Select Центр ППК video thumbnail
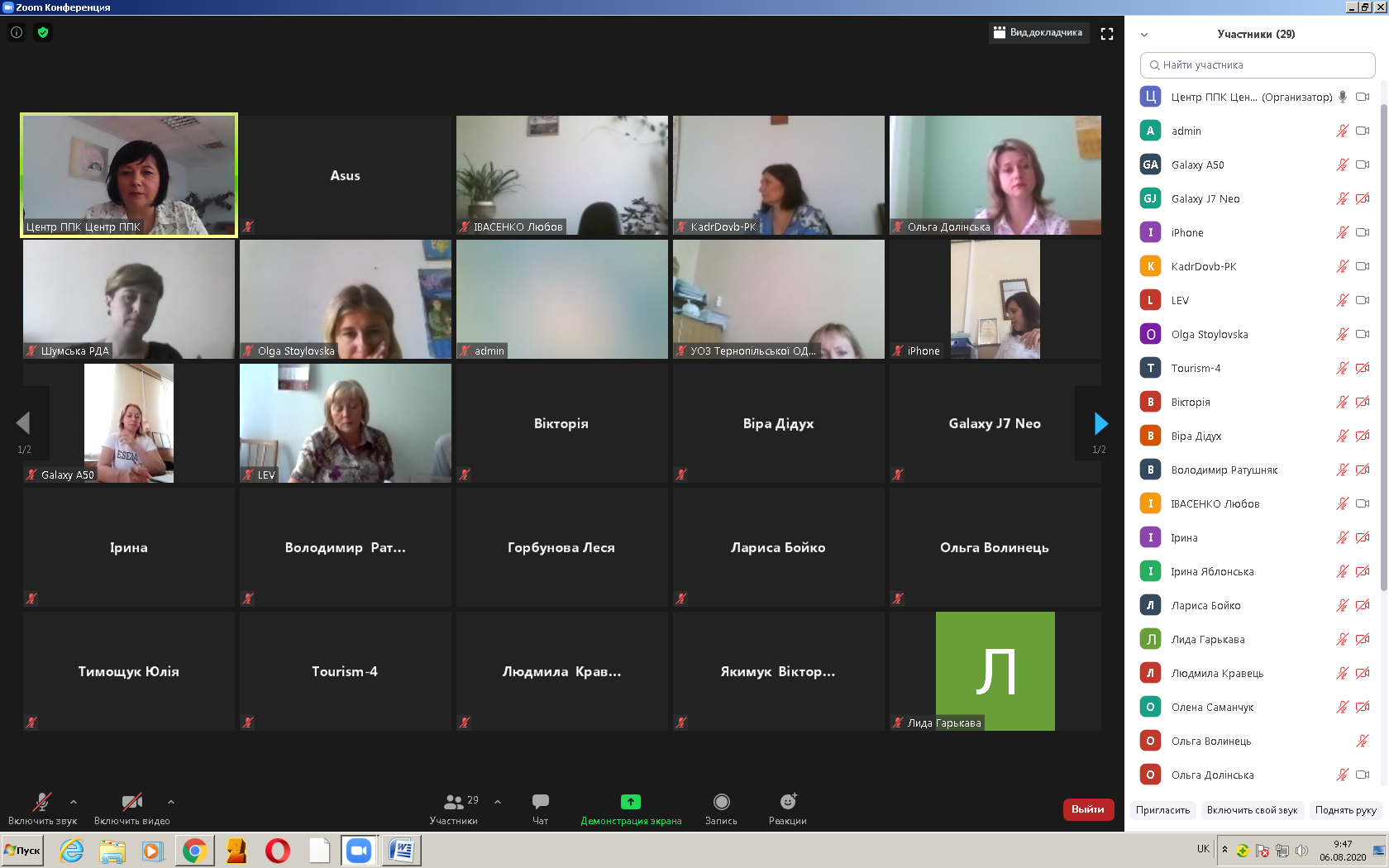Image resolution: width=1389 pixels, height=868 pixels. pyautogui.click(x=129, y=175)
